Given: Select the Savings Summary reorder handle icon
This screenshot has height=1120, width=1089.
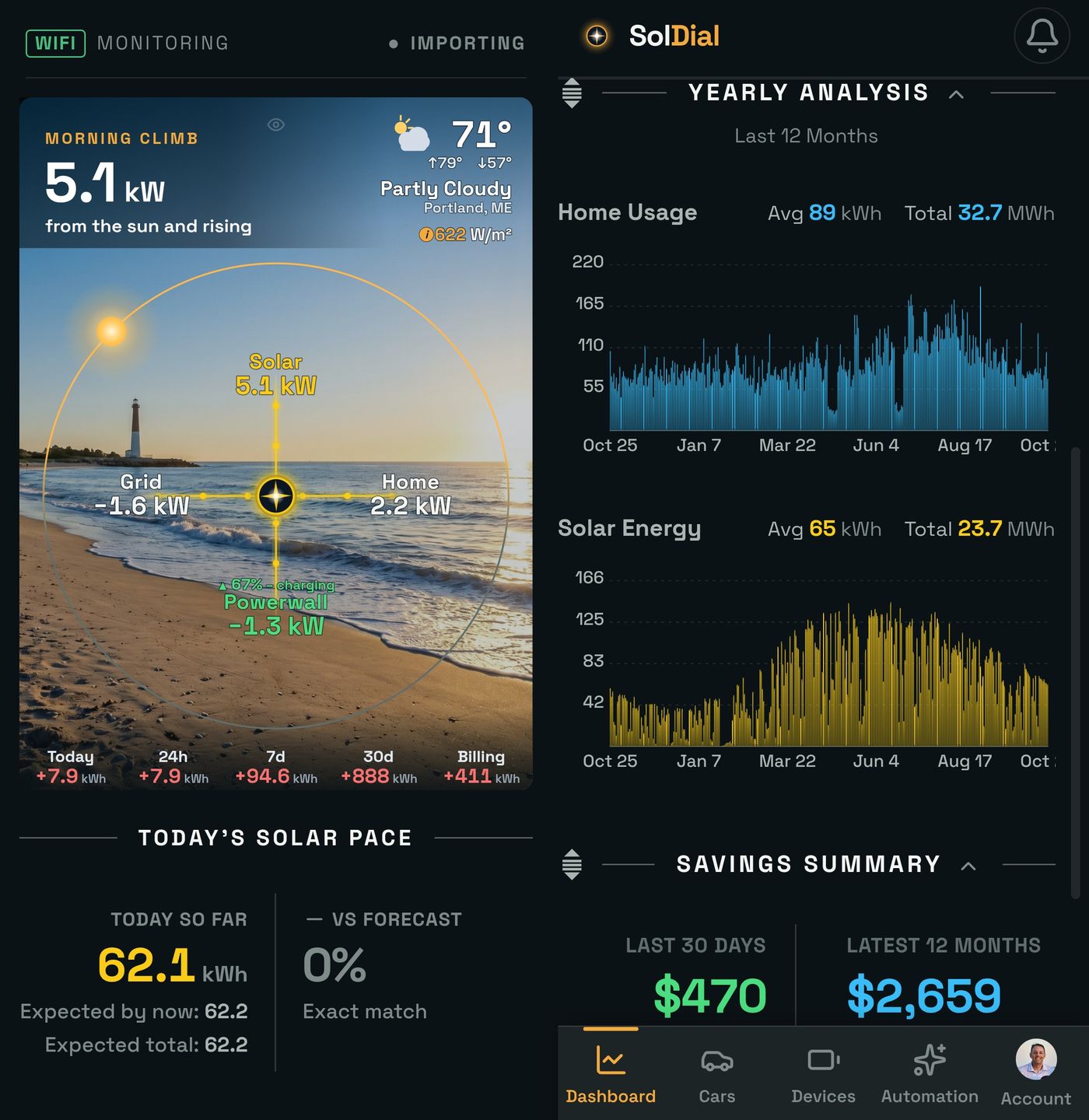Looking at the screenshot, I should 572,864.
